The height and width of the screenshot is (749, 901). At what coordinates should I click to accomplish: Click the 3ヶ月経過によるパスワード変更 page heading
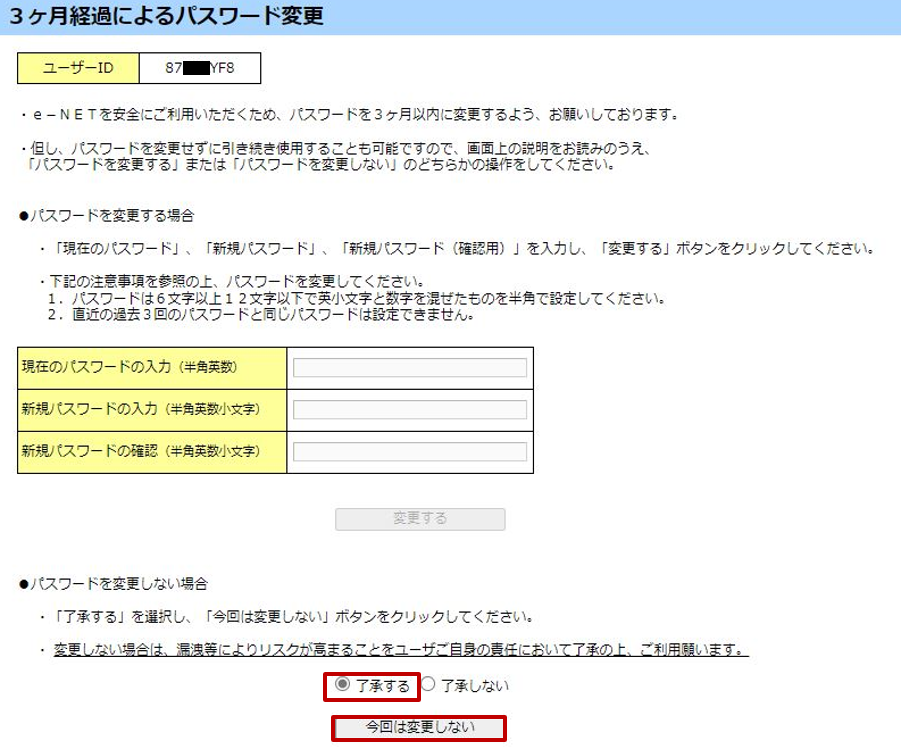pos(167,17)
